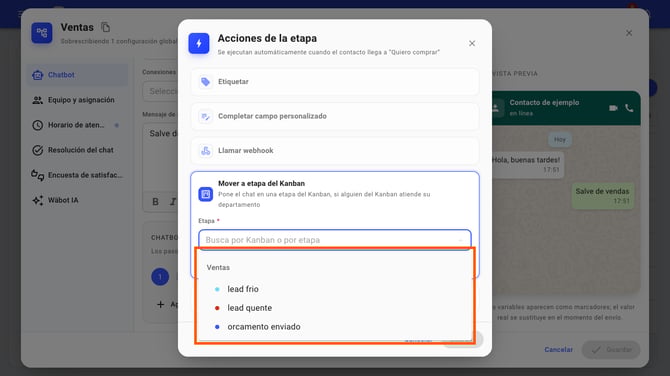Open Horario de atención section
The image size is (670, 376).
coord(77,125)
